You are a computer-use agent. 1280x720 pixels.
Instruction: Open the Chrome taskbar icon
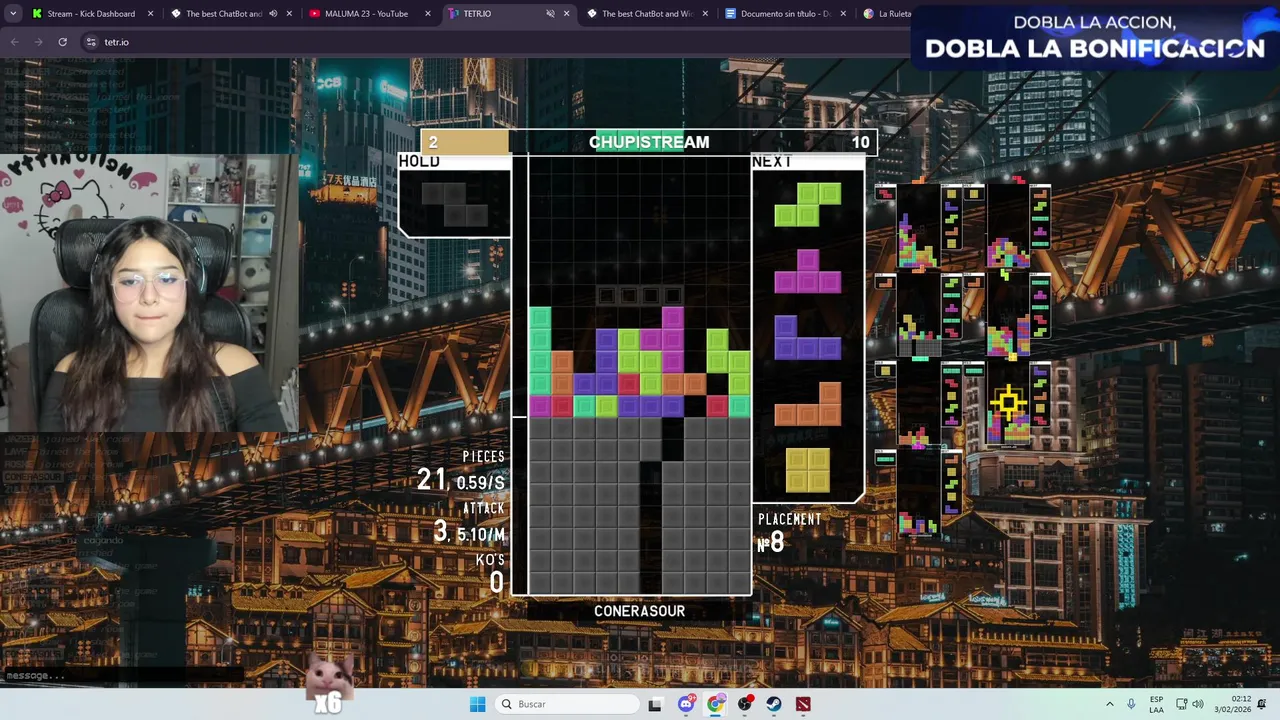pos(715,704)
